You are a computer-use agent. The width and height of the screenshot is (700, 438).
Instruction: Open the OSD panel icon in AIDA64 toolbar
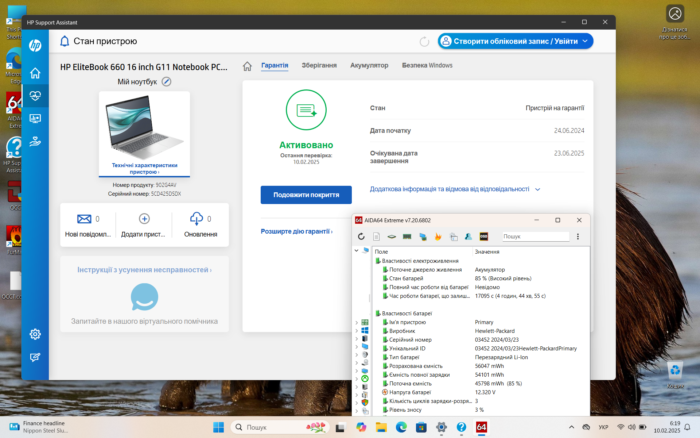483,237
